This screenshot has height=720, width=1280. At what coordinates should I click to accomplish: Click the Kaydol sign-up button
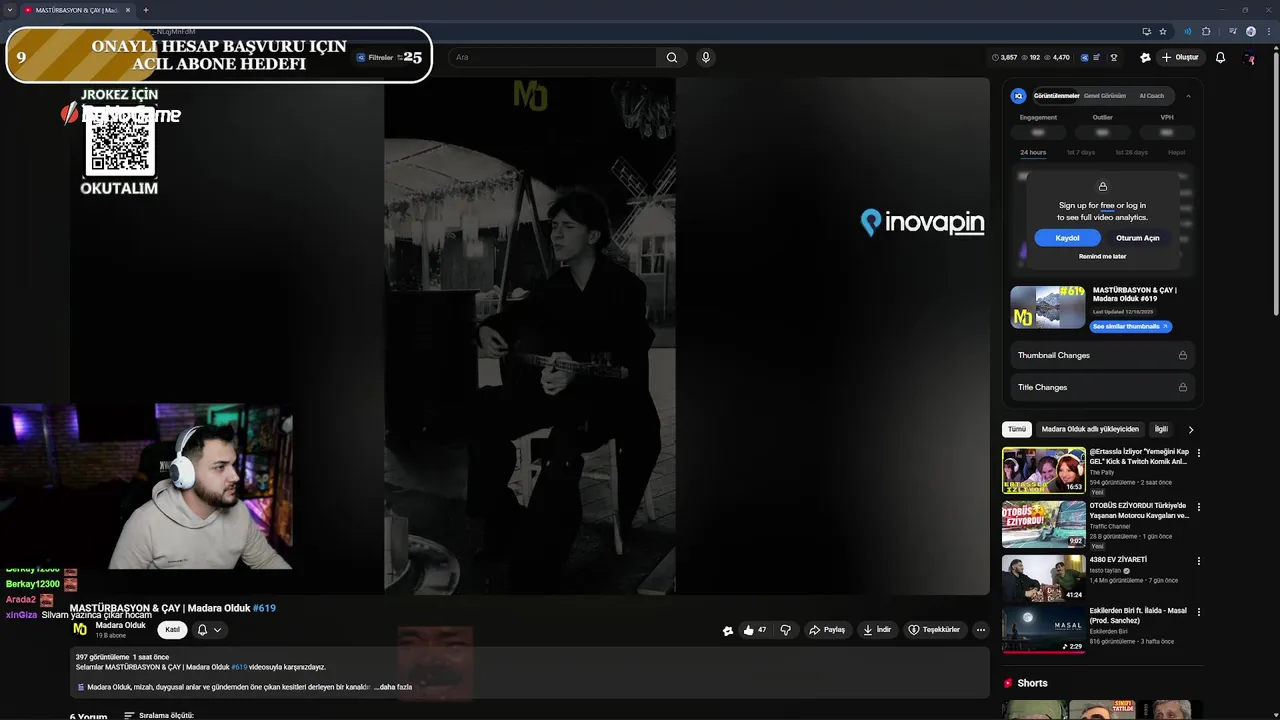pos(1067,238)
